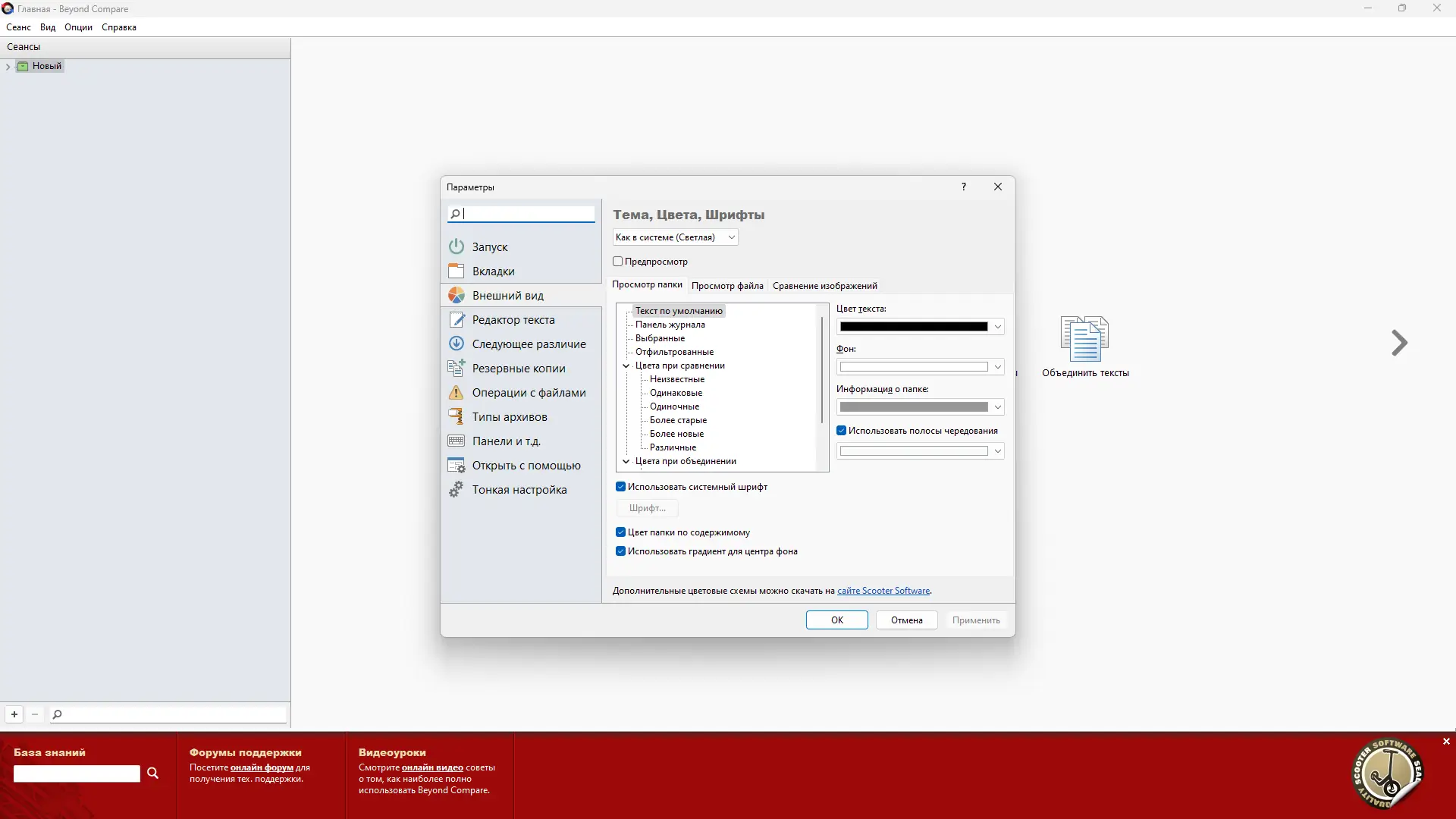Switch to Просмотр файла tab

(727, 286)
